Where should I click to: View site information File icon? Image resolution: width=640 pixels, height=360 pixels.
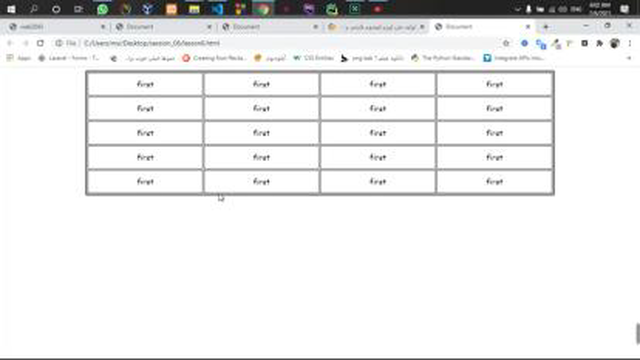[x=66, y=43]
